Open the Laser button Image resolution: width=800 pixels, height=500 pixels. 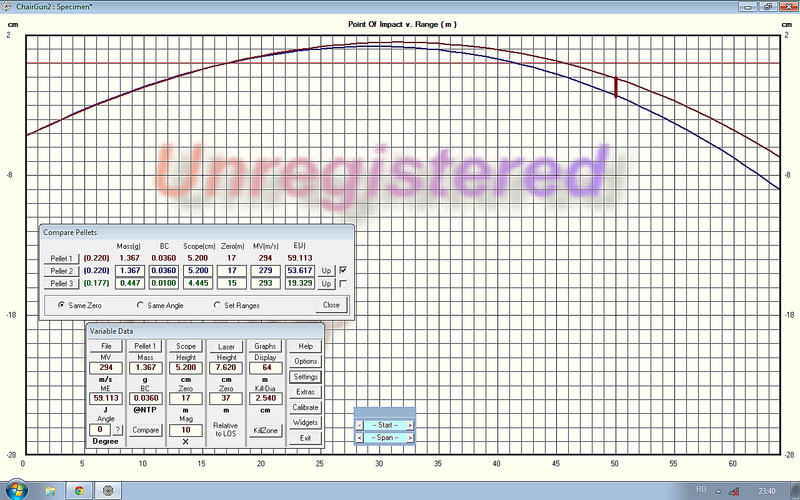[226, 346]
